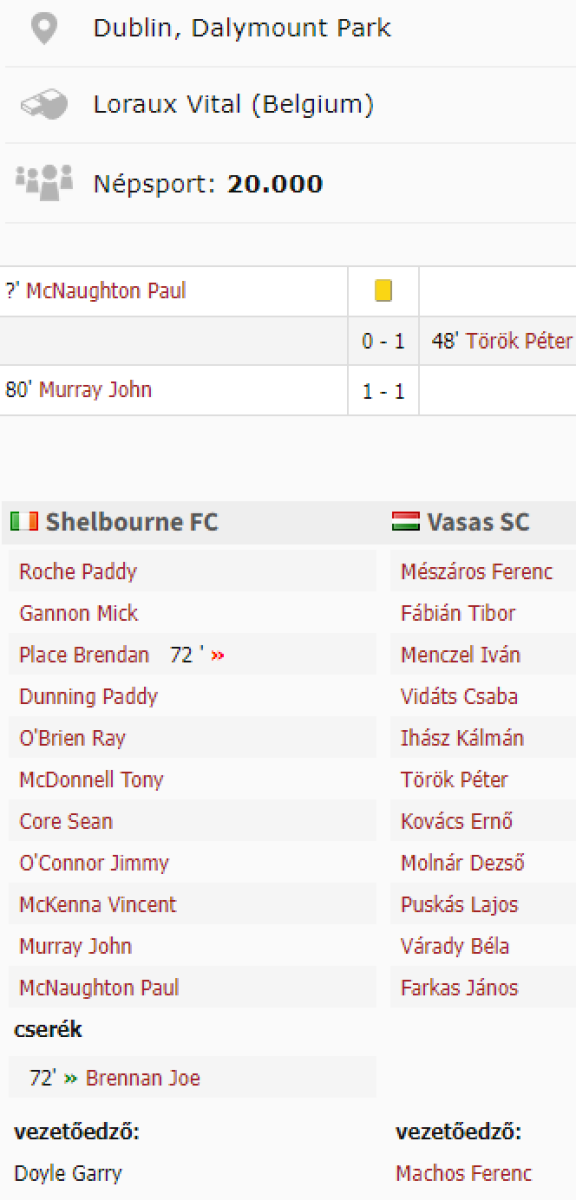Image resolution: width=576 pixels, height=1200 pixels.
Task: Click the Hungarian flag next to Vasas SC
Action: coord(405,522)
